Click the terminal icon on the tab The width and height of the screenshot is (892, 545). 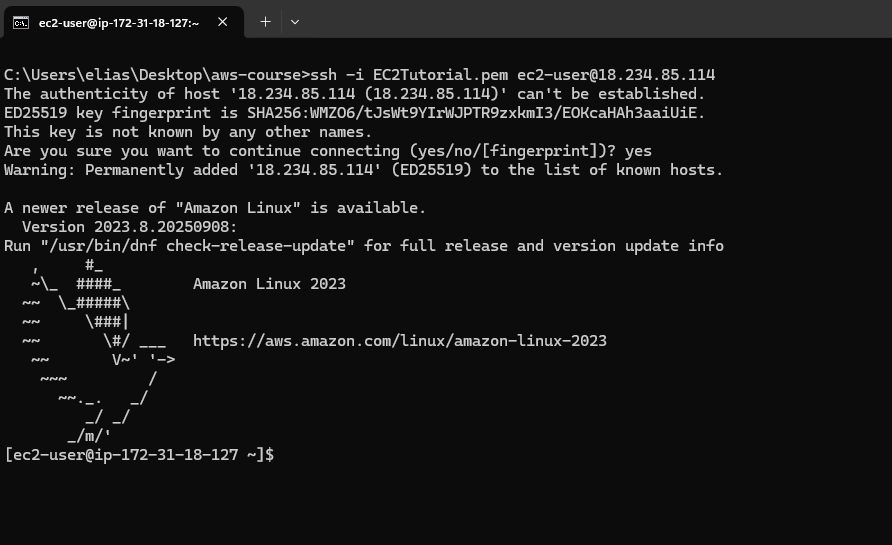click(x=20, y=22)
